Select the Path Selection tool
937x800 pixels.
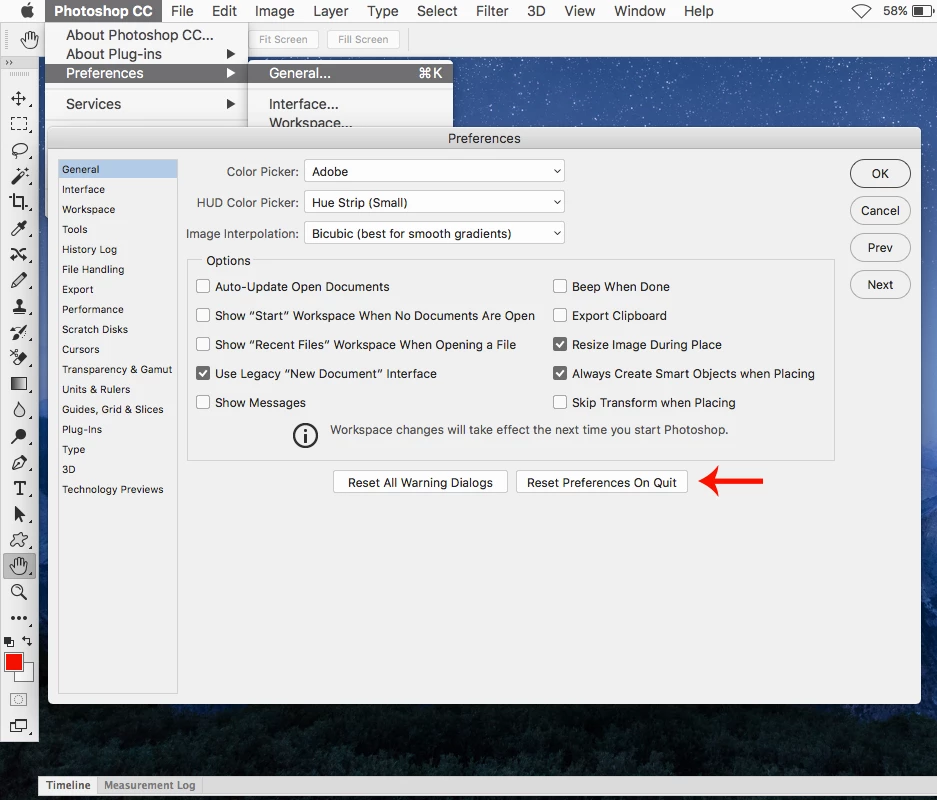19,514
